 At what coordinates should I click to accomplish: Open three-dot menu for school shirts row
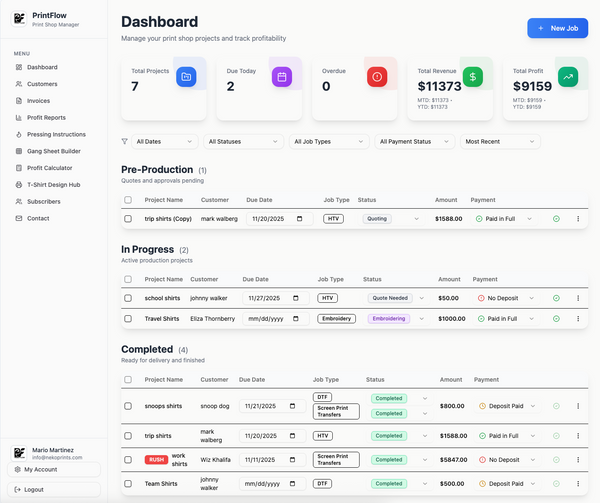tap(577, 298)
